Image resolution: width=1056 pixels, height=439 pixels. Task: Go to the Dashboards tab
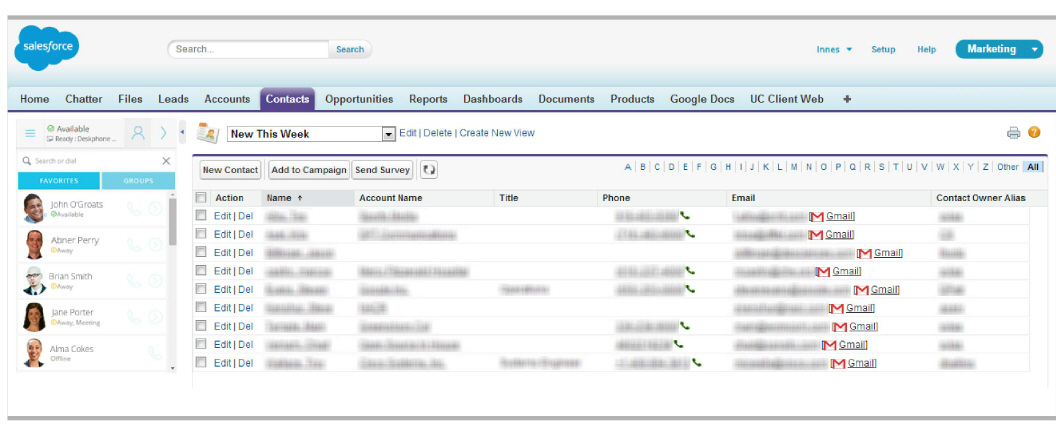pyautogui.click(x=492, y=99)
